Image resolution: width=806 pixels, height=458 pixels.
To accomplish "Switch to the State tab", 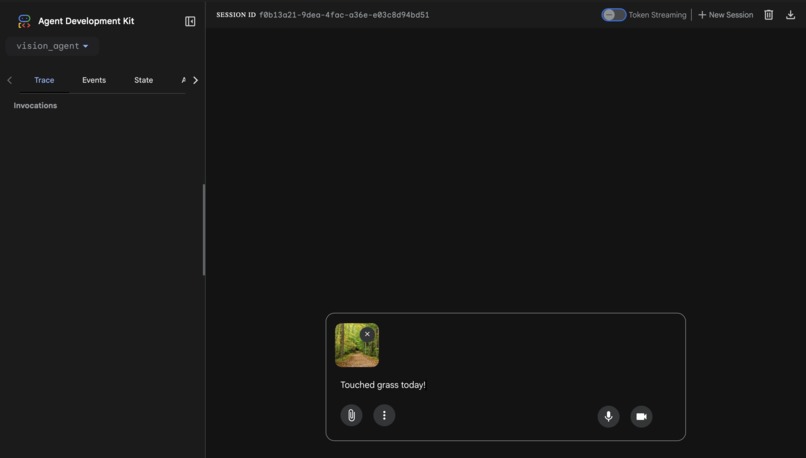I will click(143, 80).
